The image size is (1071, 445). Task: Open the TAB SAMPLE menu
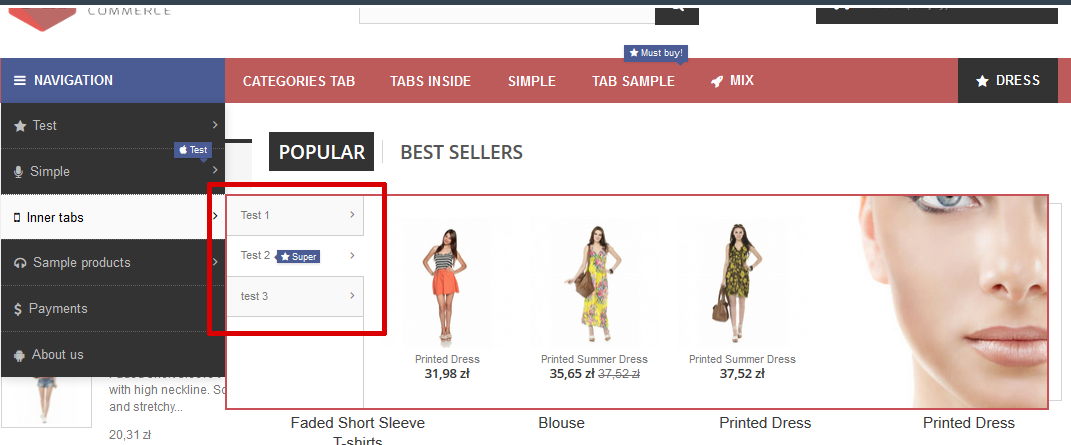coord(633,81)
